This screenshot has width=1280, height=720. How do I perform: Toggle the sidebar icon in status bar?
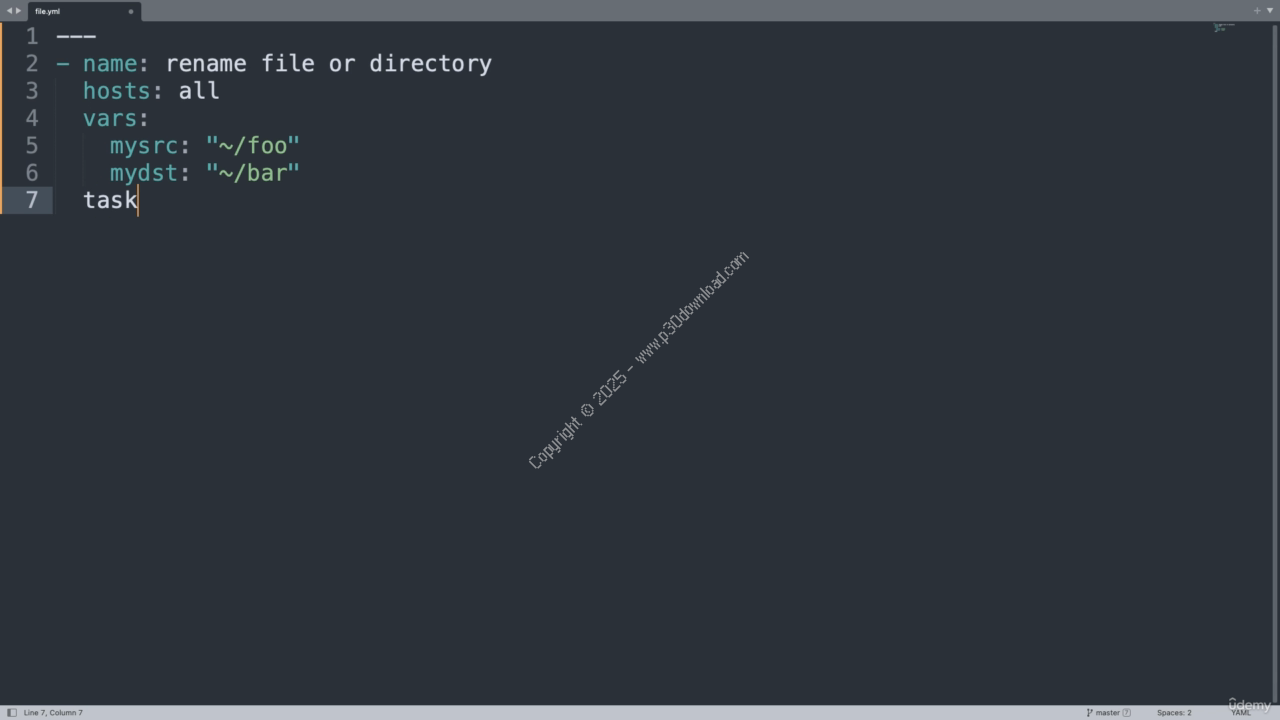12,713
